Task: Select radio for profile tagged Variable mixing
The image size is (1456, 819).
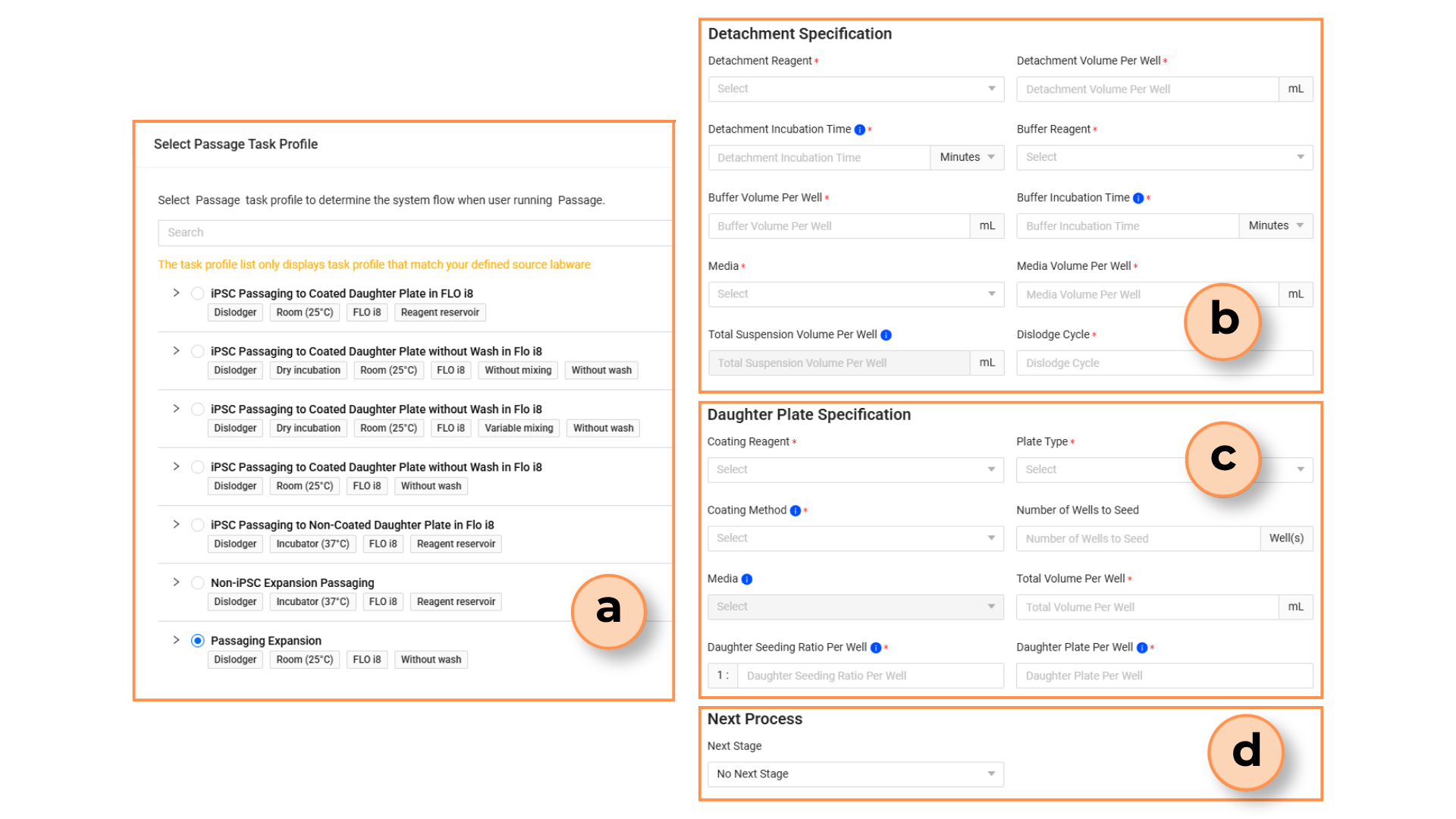Action: tap(198, 409)
